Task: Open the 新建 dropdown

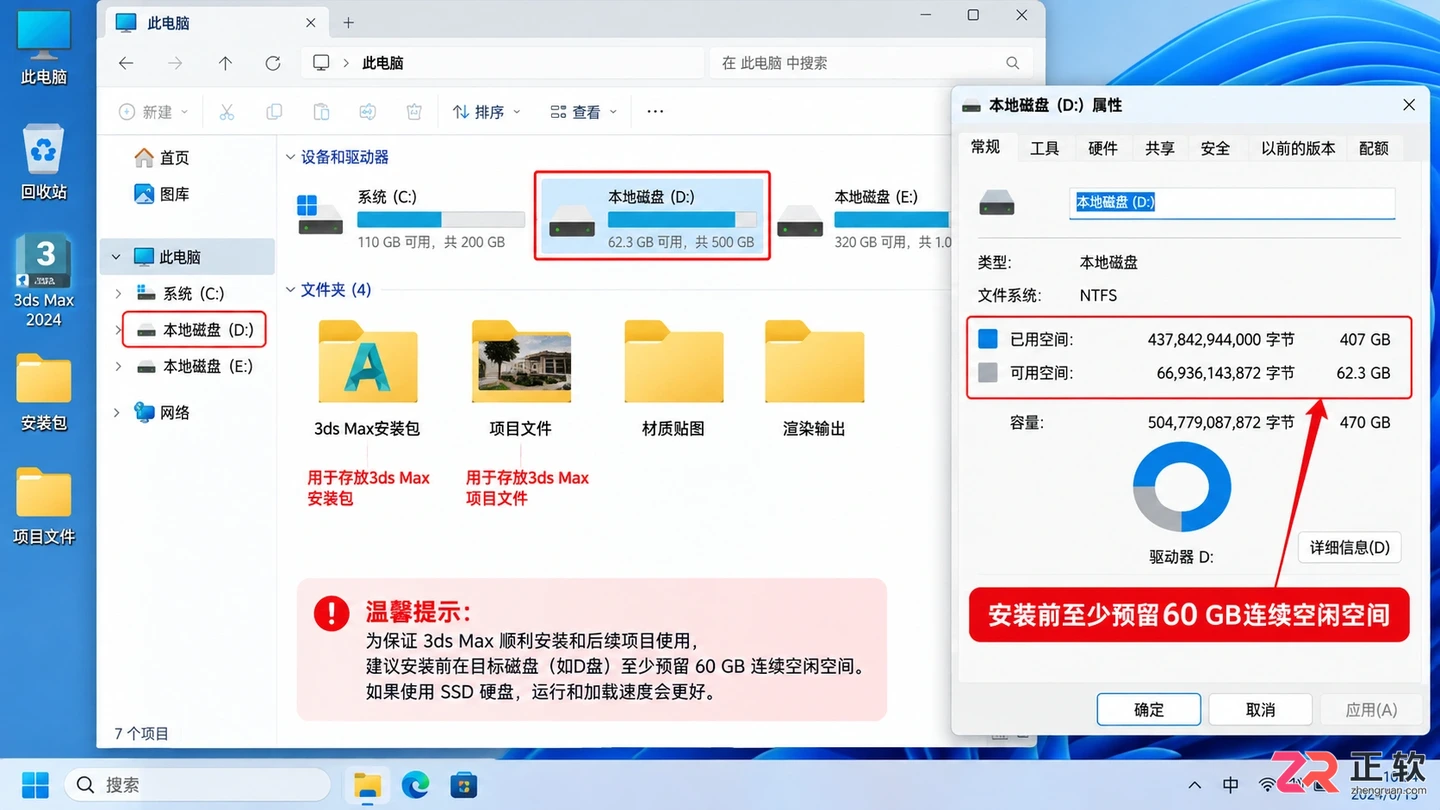Action: tap(154, 112)
